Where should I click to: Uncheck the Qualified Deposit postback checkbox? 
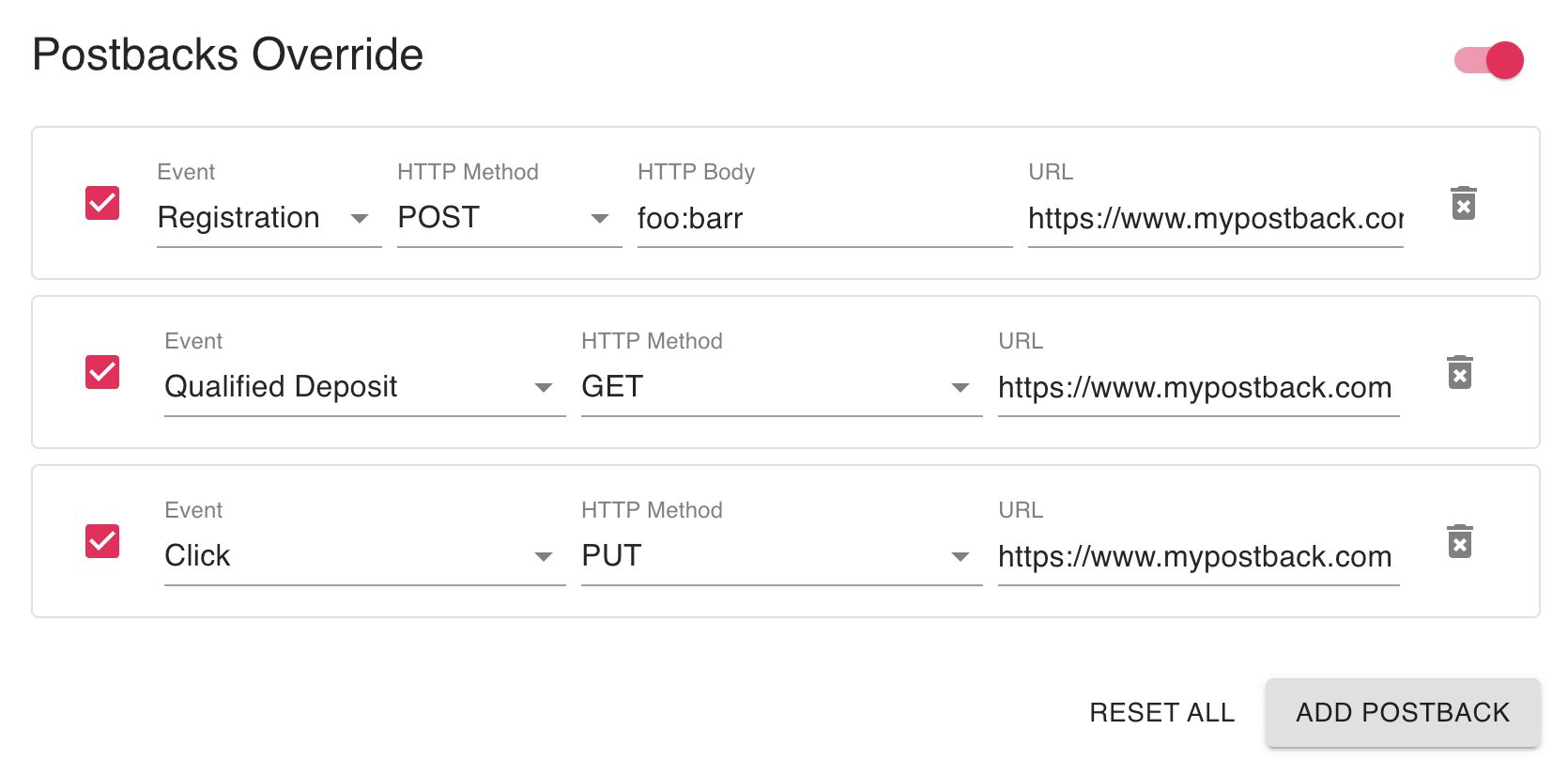[102, 372]
